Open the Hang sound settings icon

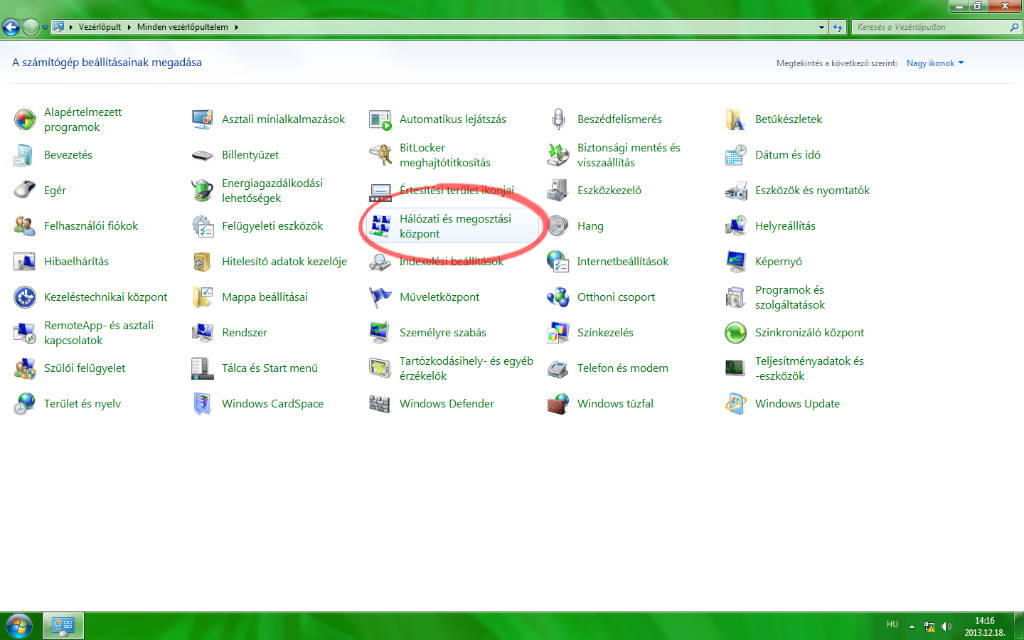point(590,225)
